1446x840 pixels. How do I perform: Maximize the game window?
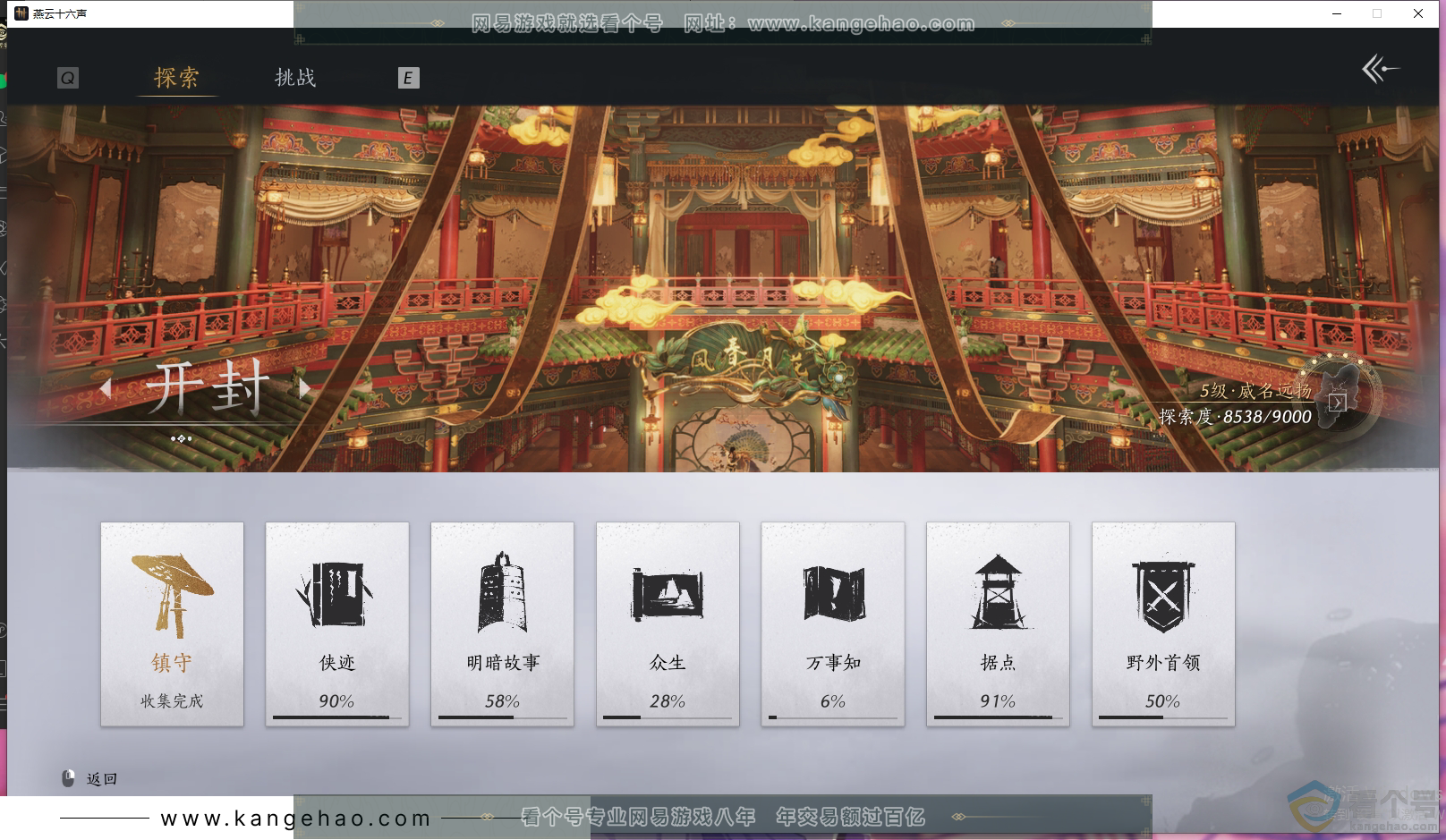pos(1377,13)
